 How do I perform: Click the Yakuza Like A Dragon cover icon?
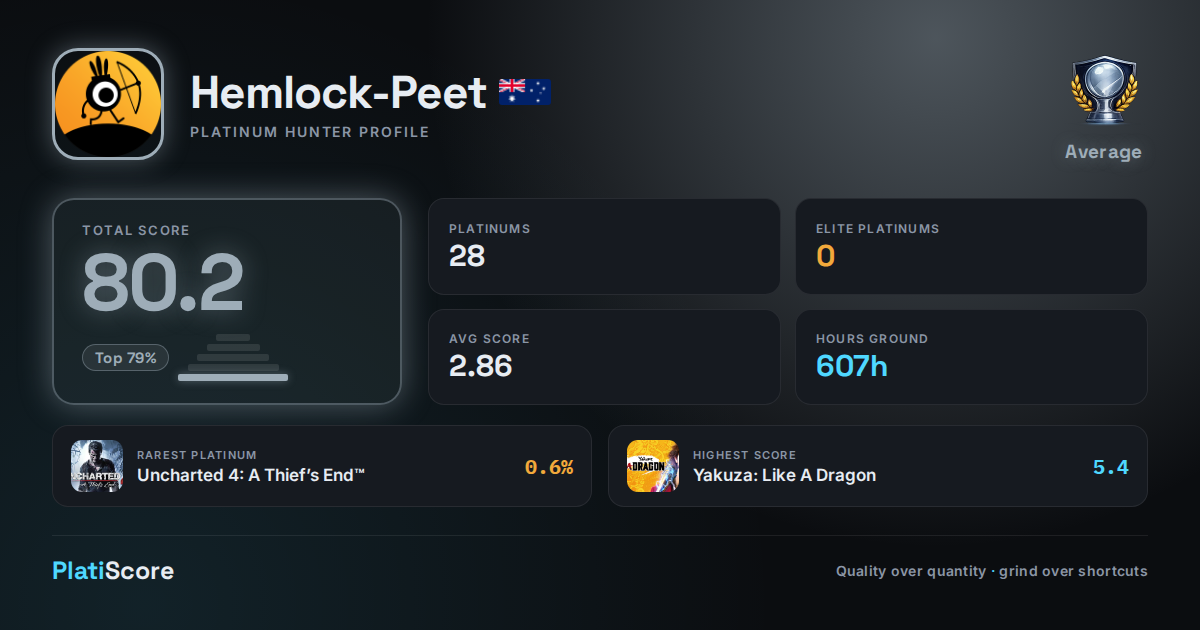click(x=653, y=466)
